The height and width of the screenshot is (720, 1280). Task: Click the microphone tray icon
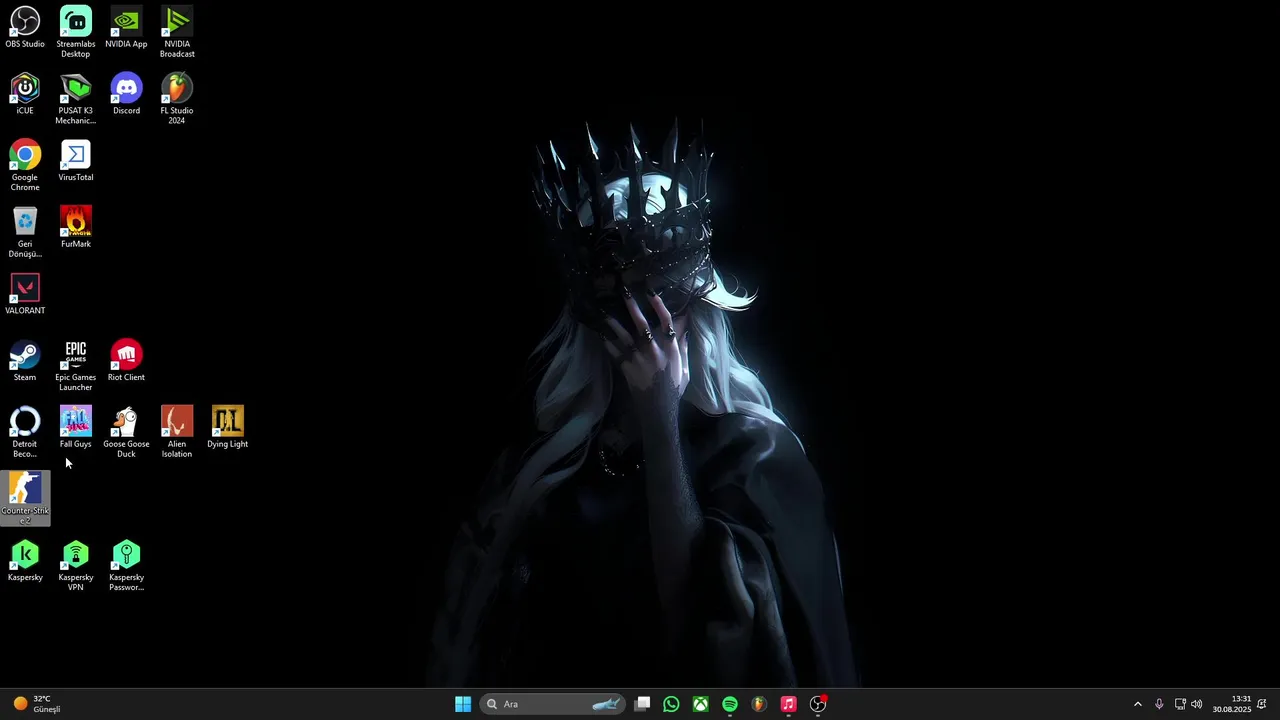point(1159,704)
